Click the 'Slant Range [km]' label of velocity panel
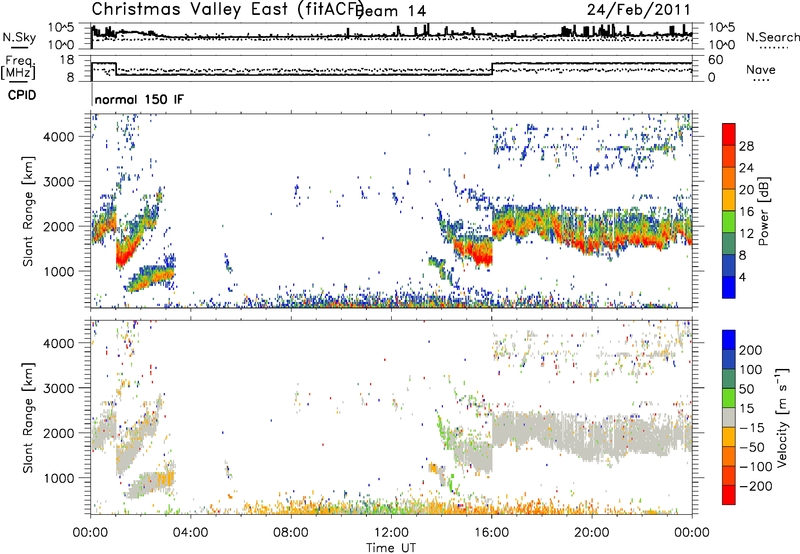This screenshot has width=800, height=554. pos(28,418)
